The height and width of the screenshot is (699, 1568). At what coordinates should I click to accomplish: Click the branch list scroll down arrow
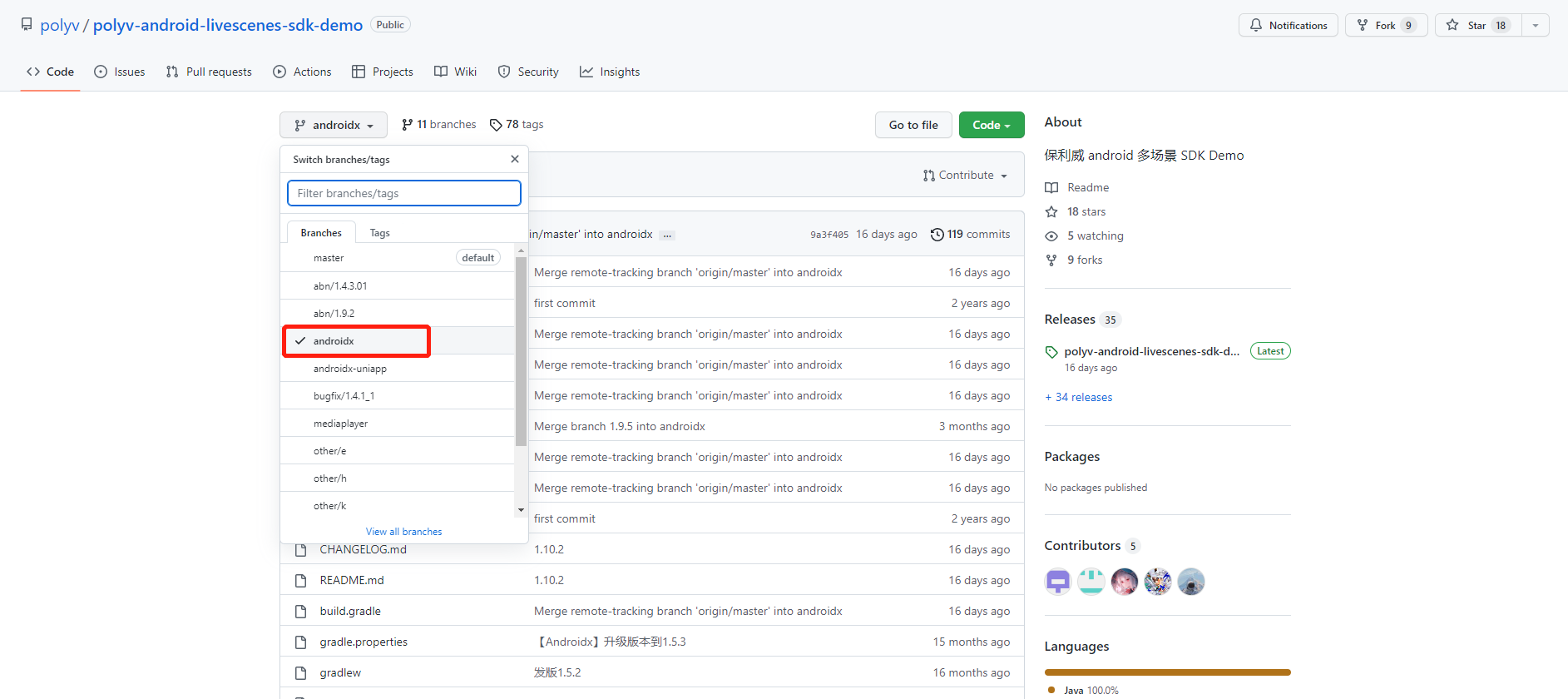pyautogui.click(x=521, y=510)
